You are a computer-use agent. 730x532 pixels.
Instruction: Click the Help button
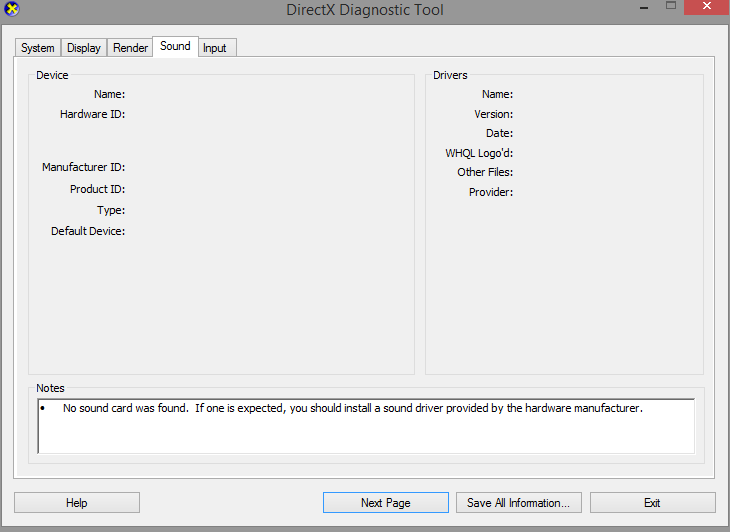point(77,503)
